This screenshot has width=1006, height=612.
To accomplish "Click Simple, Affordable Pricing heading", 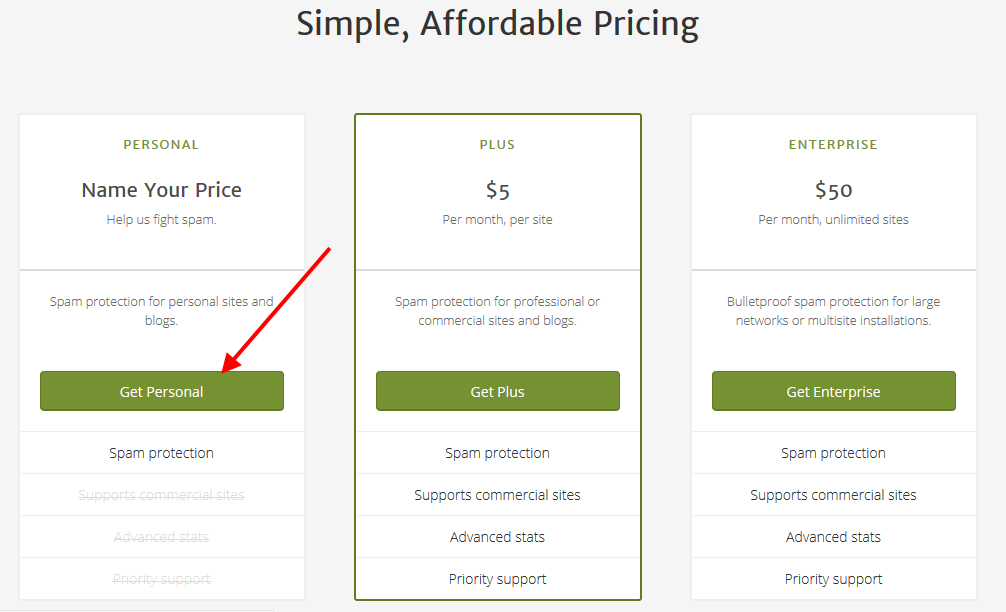I will pyautogui.click(x=498, y=24).
